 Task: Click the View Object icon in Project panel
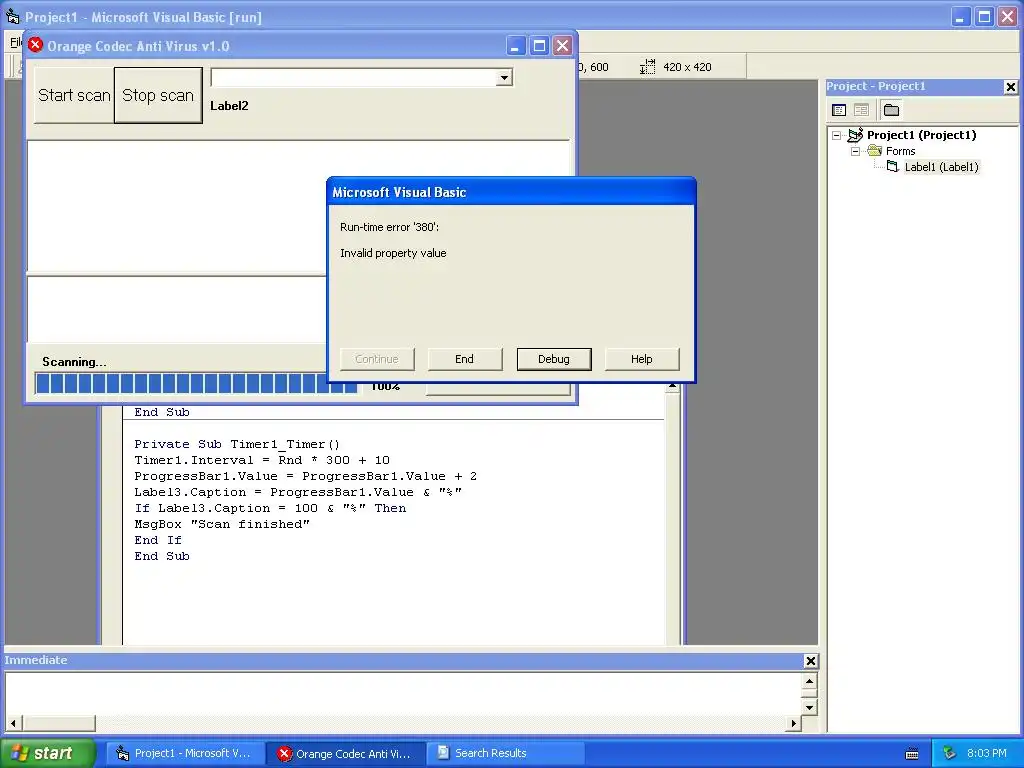(861, 110)
